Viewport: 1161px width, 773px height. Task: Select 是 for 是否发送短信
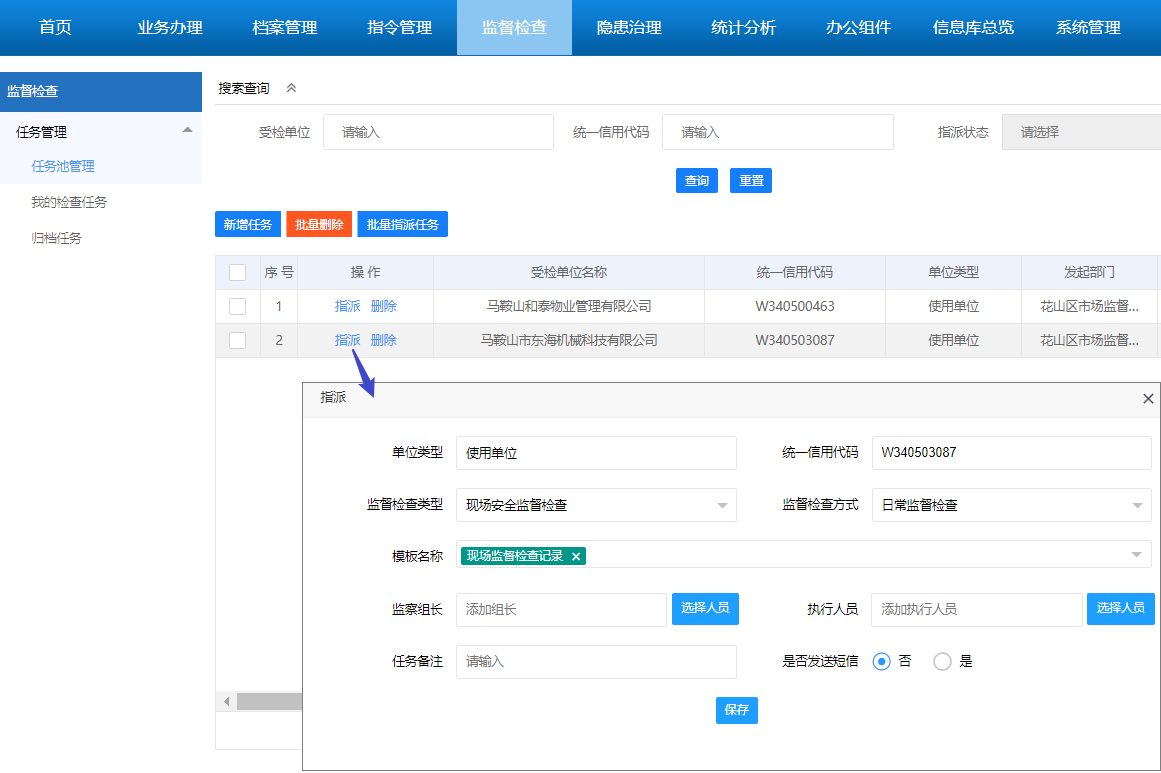(x=942, y=661)
